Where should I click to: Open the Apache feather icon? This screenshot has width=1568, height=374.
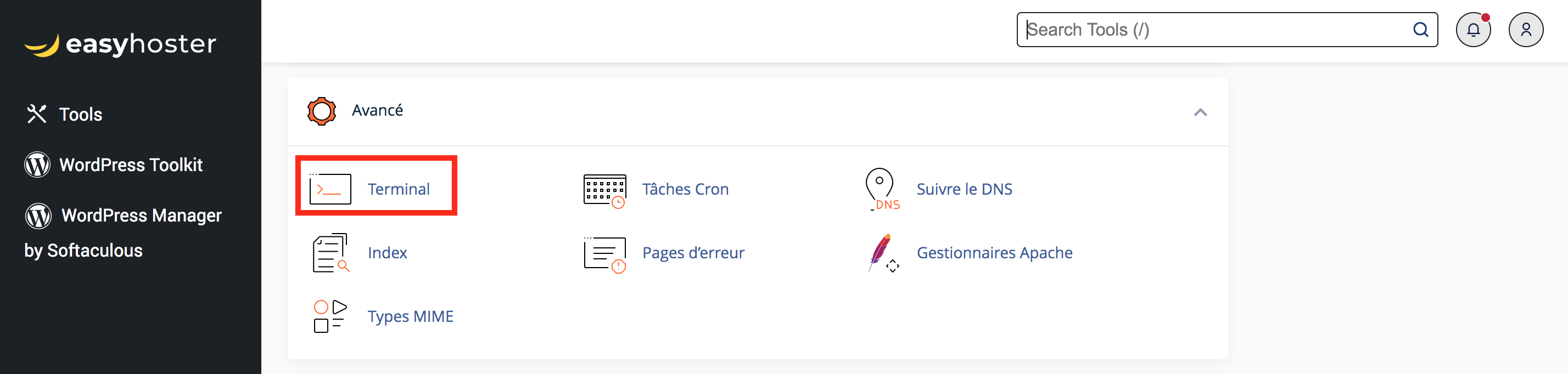pos(882,252)
